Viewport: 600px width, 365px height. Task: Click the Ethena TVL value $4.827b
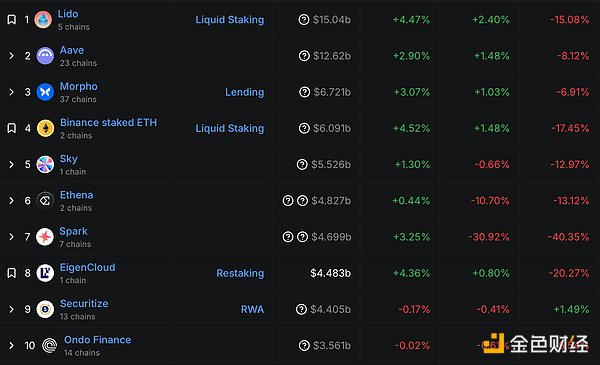(331, 200)
